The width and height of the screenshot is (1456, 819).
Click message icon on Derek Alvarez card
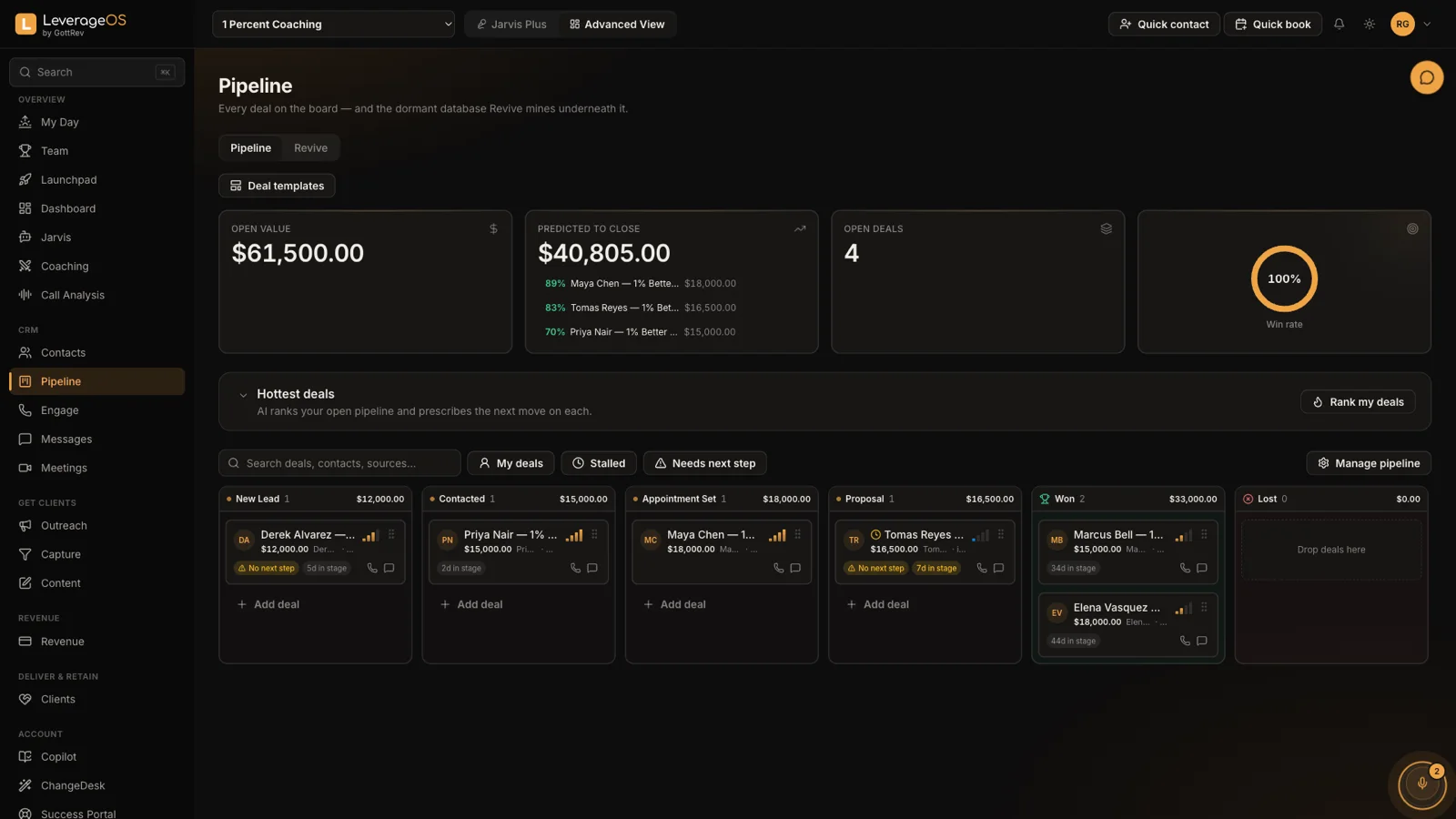point(389,568)
